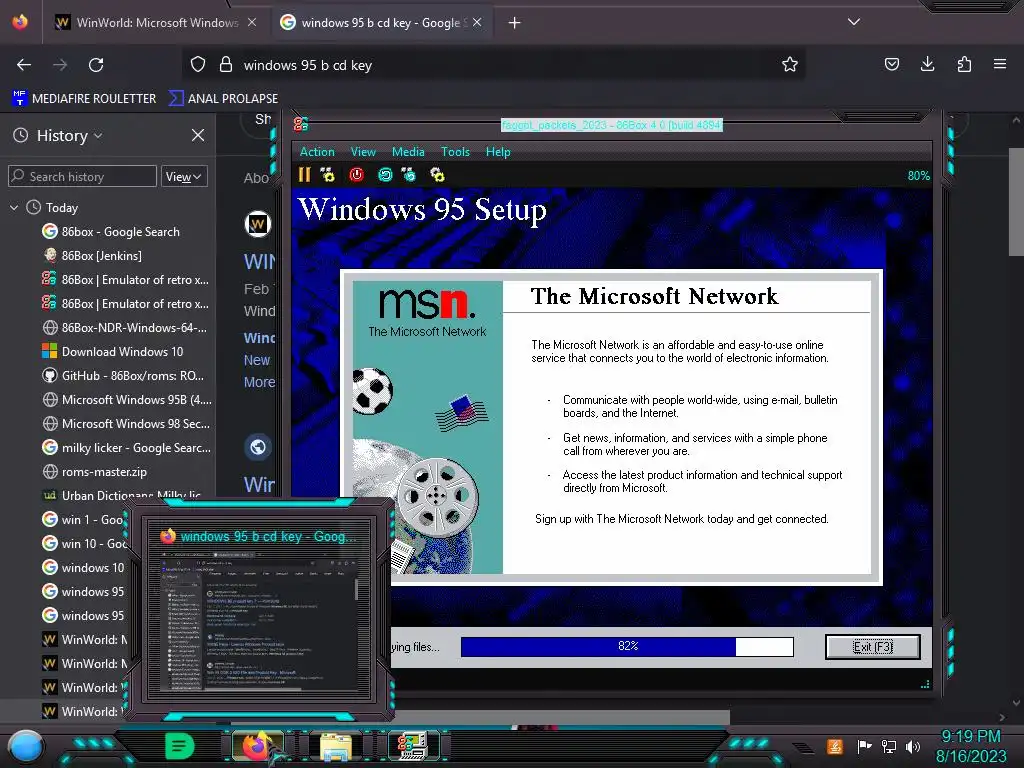Click the Search history field

coord(82,176)
